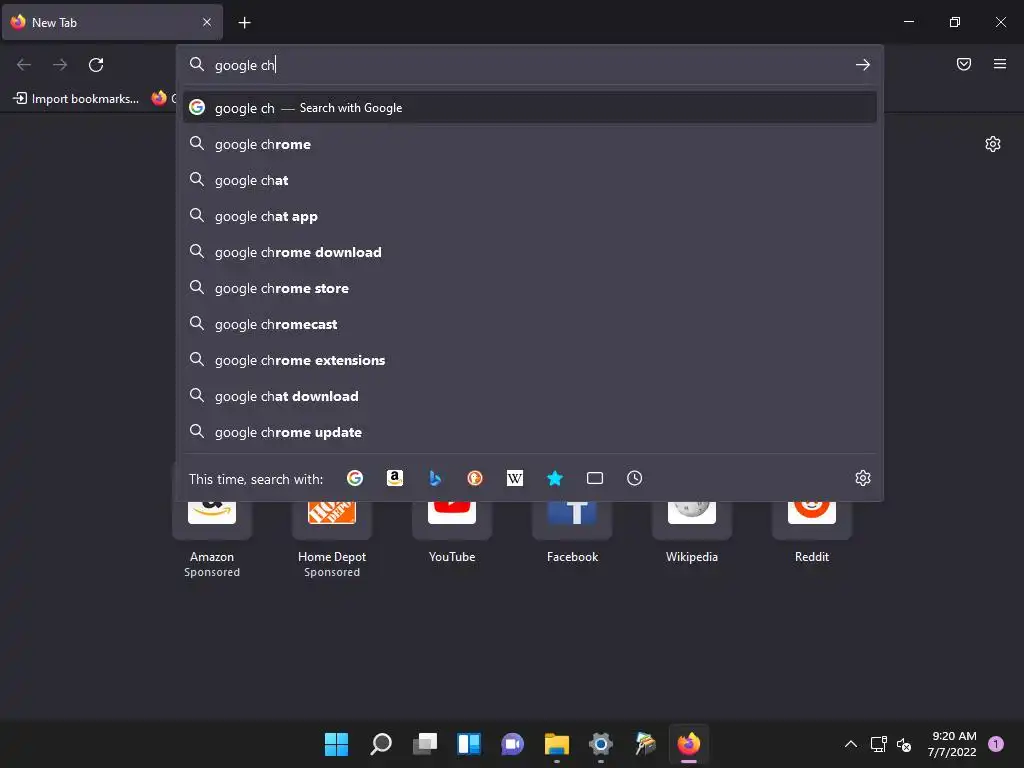
Task: Open Widgets from the taskbar
Action: click(469, 744)
